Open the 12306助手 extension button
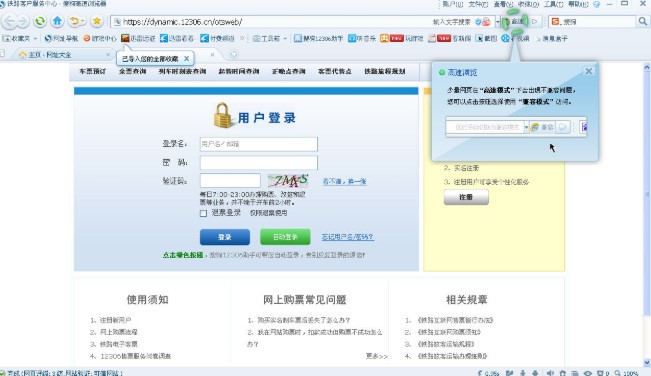Screen dimensions: 651x376 tap(318, 39)
